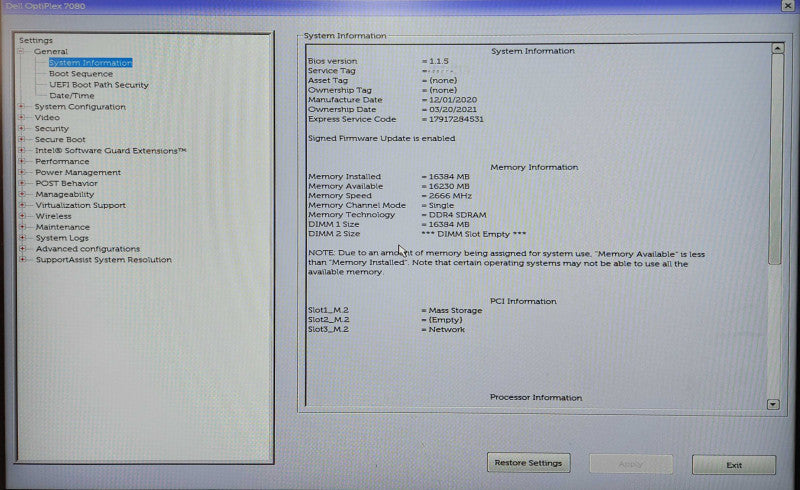Select the Video category
Viewport: 800px width, 490px height.
pyautogui.click(x=47, y=117)
